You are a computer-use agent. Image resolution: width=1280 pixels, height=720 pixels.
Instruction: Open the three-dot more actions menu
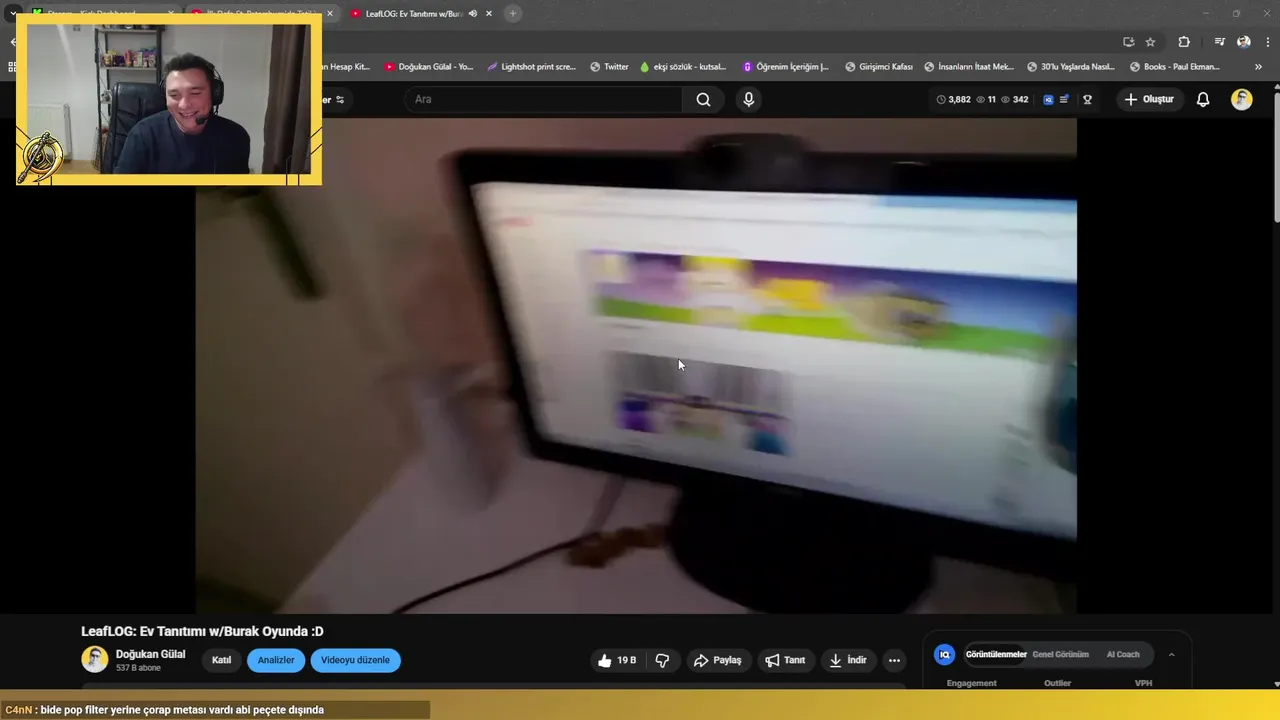click(x=894, y=660)
